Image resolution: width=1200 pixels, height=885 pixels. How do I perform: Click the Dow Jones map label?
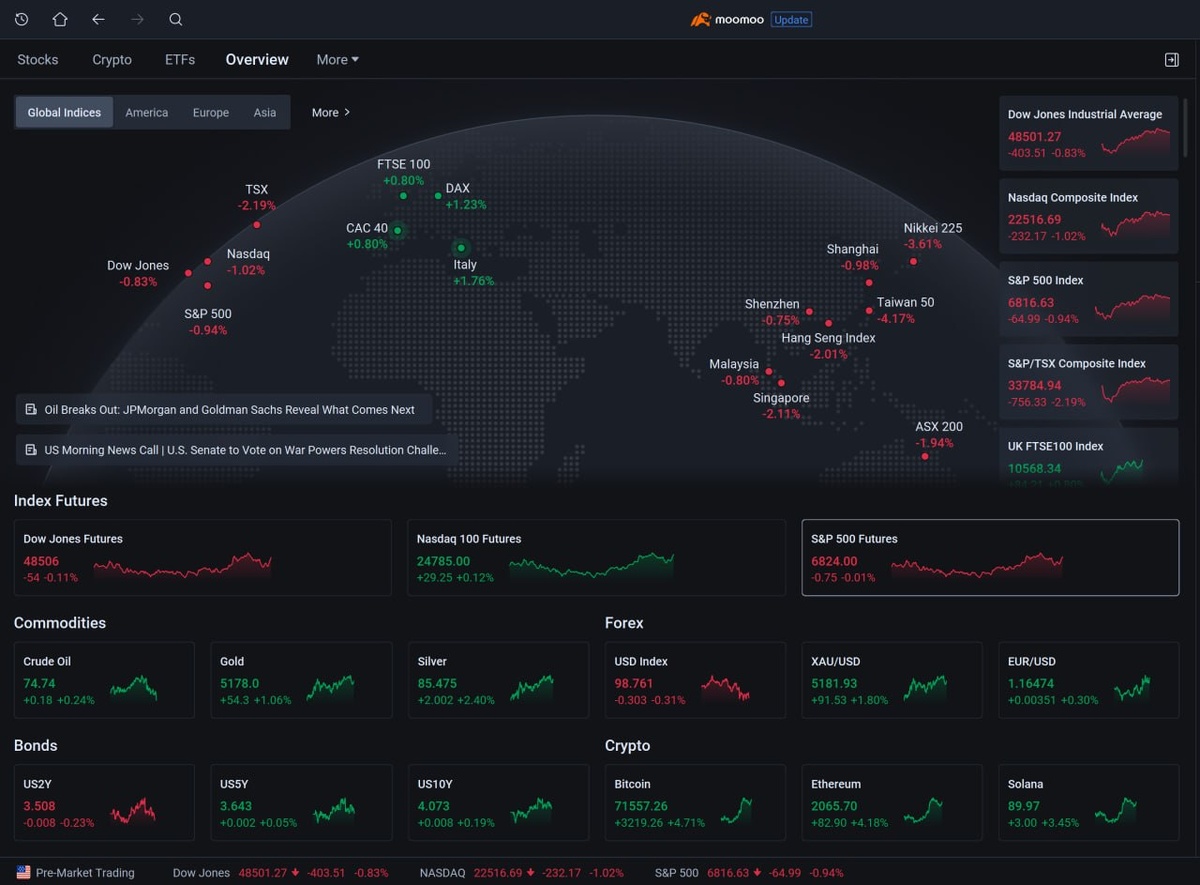coord(138,265)
